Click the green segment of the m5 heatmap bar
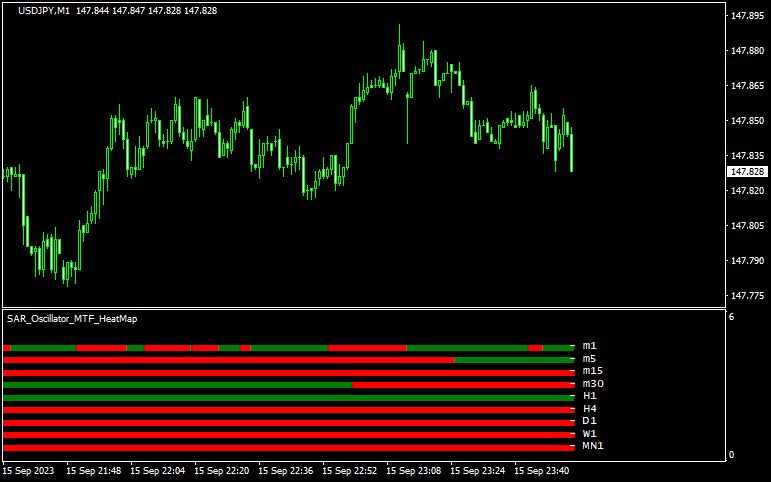This screenshot has height=482, width=771. (x=514, y=360)
